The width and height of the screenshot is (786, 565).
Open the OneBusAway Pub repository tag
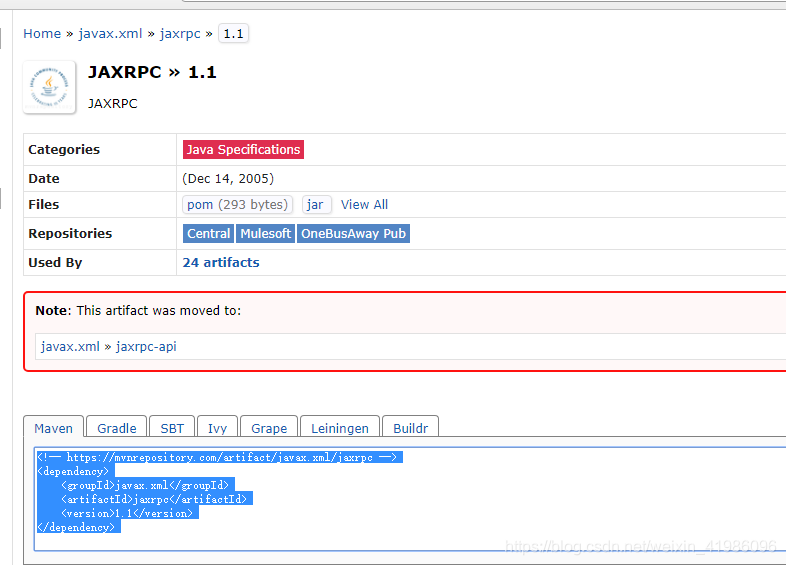(x=353, y=234)
